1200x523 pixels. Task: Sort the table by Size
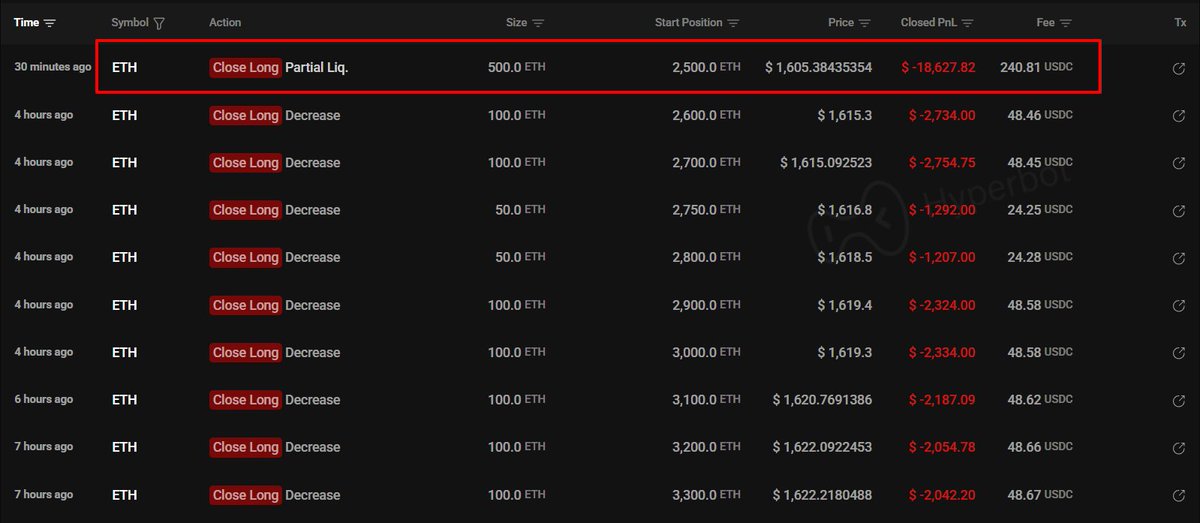pyautogui.click(x=538, y=22)
